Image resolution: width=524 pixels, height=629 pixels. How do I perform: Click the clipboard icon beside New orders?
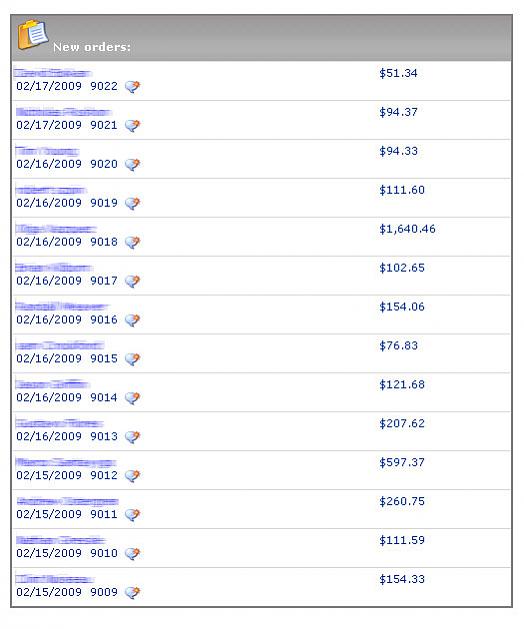coord(33,34)
